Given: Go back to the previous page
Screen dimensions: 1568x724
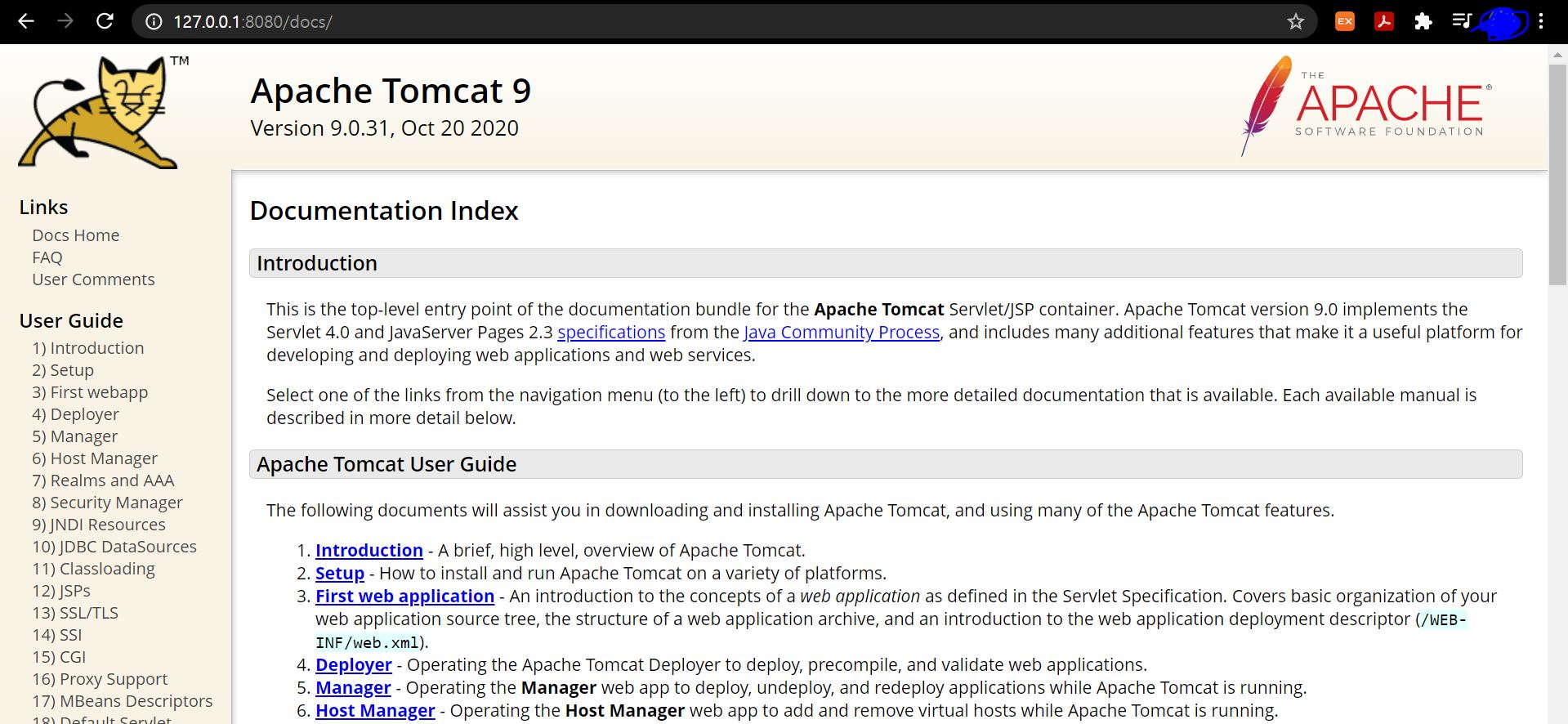Looking at the screenshot, I should [x=26, y=21].
